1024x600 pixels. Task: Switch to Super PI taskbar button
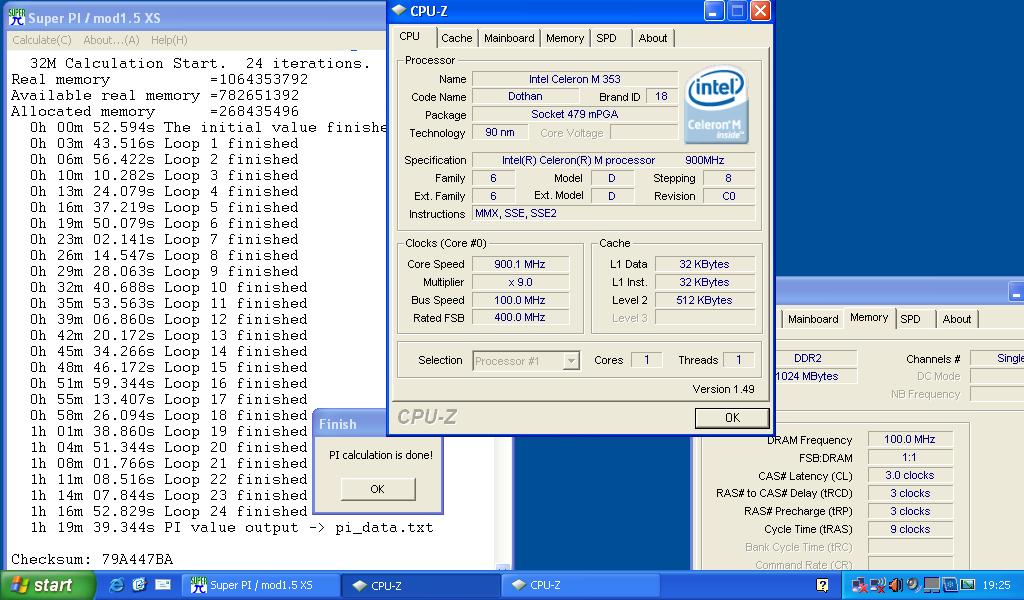coord(261,585)
